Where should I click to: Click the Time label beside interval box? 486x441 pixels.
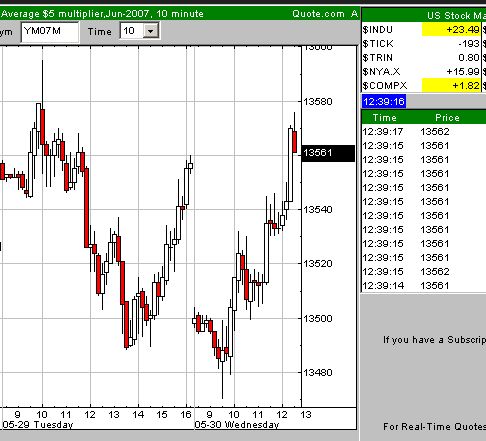tap(99, 32)
